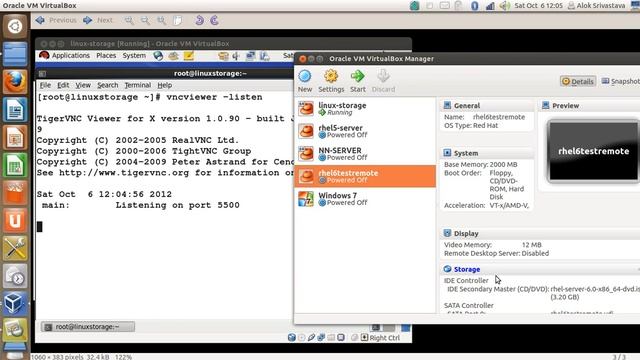Open the terminal Help menu
The image size is (640, 360).
(x=164, y=85)
